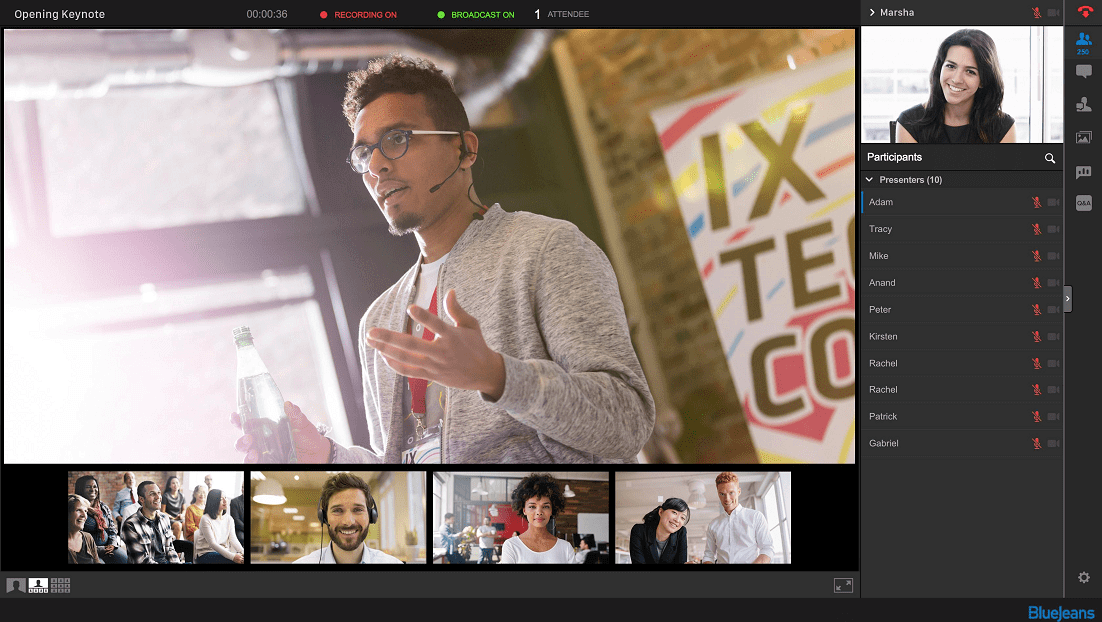Viewport: 1102px width, 622px height.
Task: Switch to the participants tab showing 250
Action: point(1083,42)
